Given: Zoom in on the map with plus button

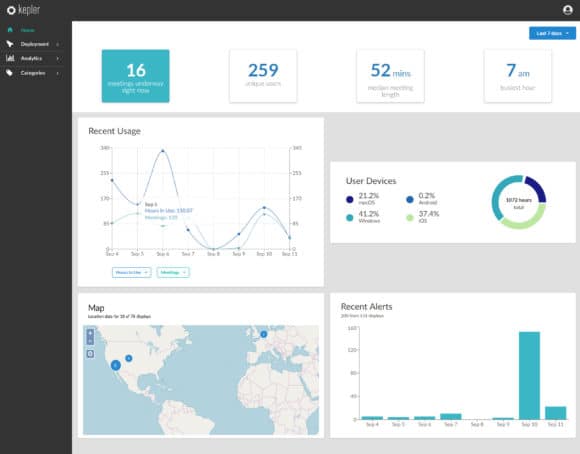Looking at the screenshot, I should 90,333.
